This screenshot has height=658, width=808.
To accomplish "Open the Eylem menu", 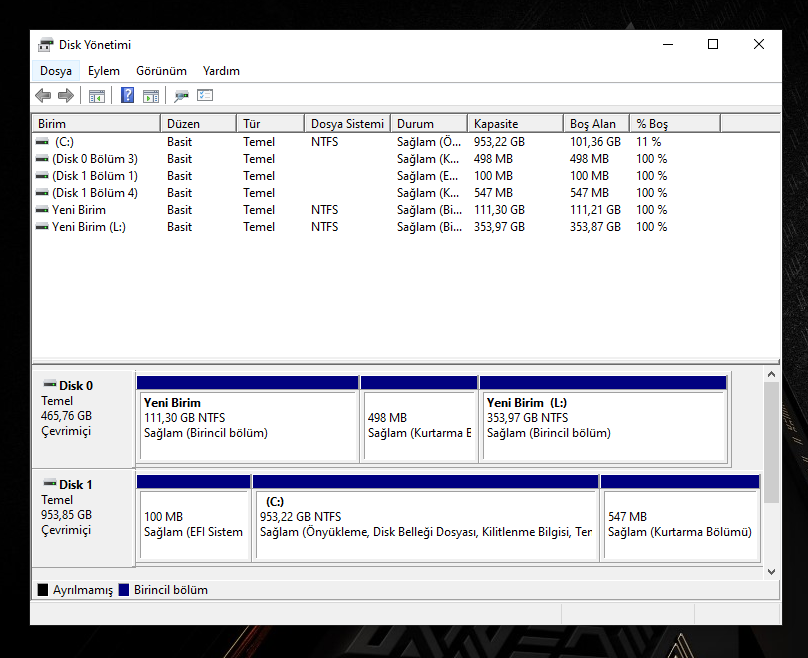I will (x=104, y=71).
